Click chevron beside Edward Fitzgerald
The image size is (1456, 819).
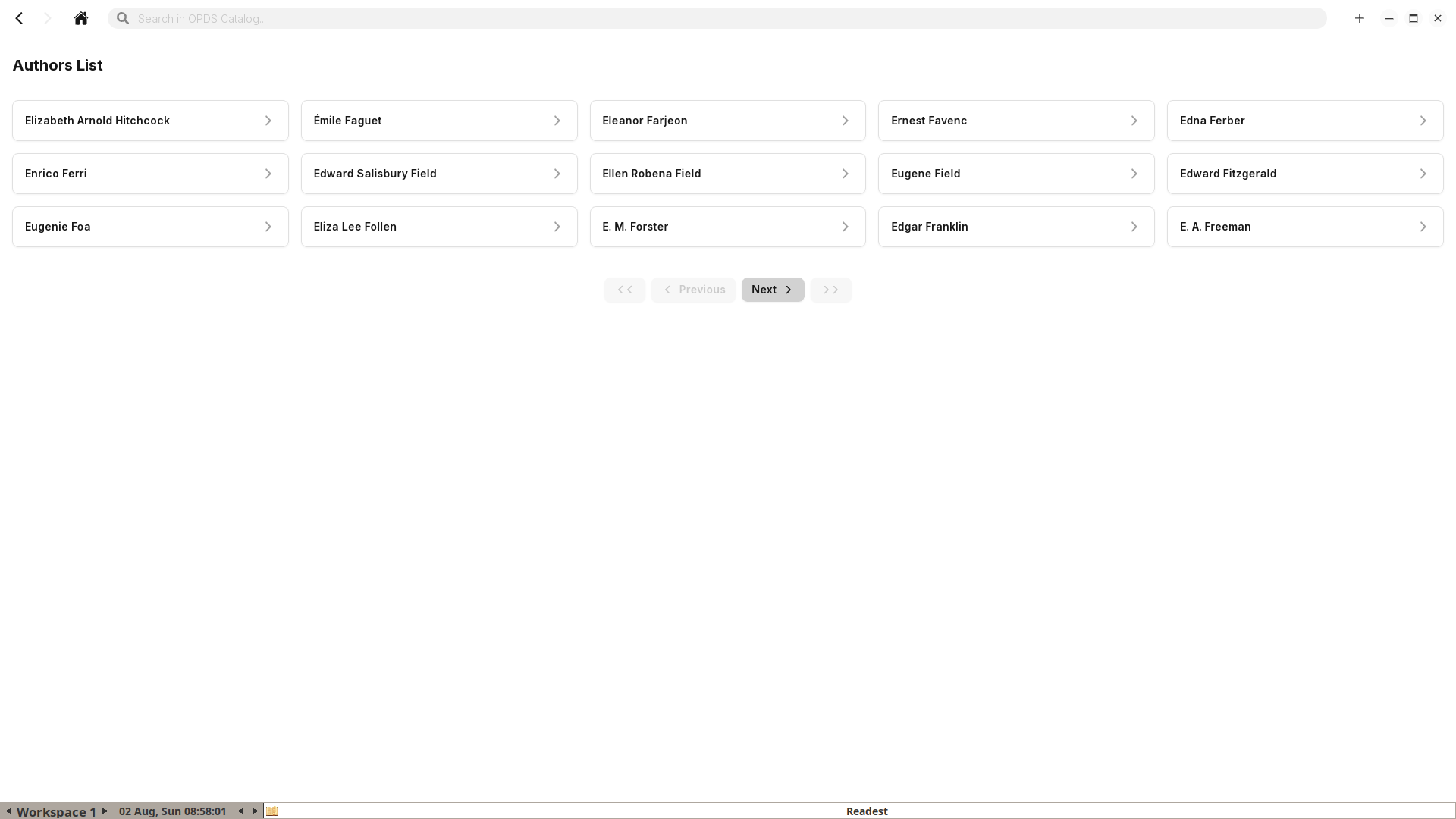pyautogui.click(x=1423, y=174)
